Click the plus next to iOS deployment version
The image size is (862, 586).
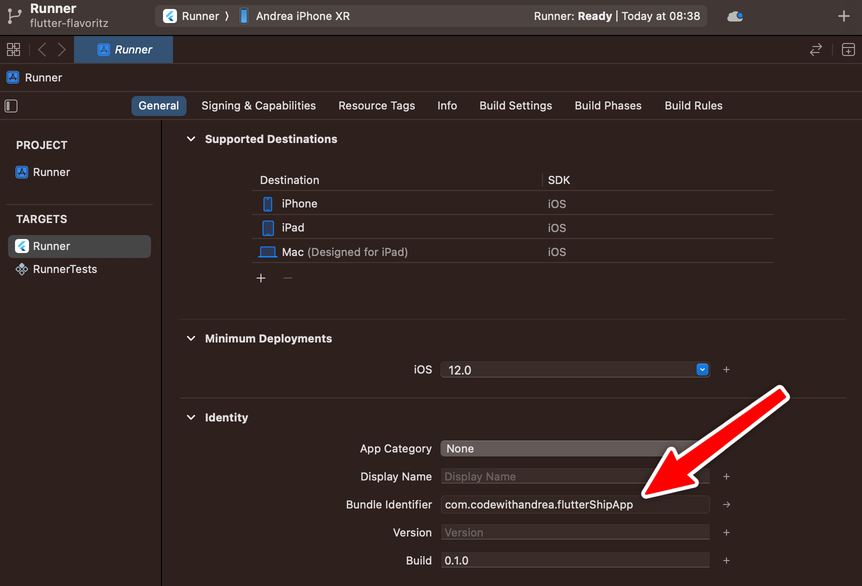click(x=726, y=369)
